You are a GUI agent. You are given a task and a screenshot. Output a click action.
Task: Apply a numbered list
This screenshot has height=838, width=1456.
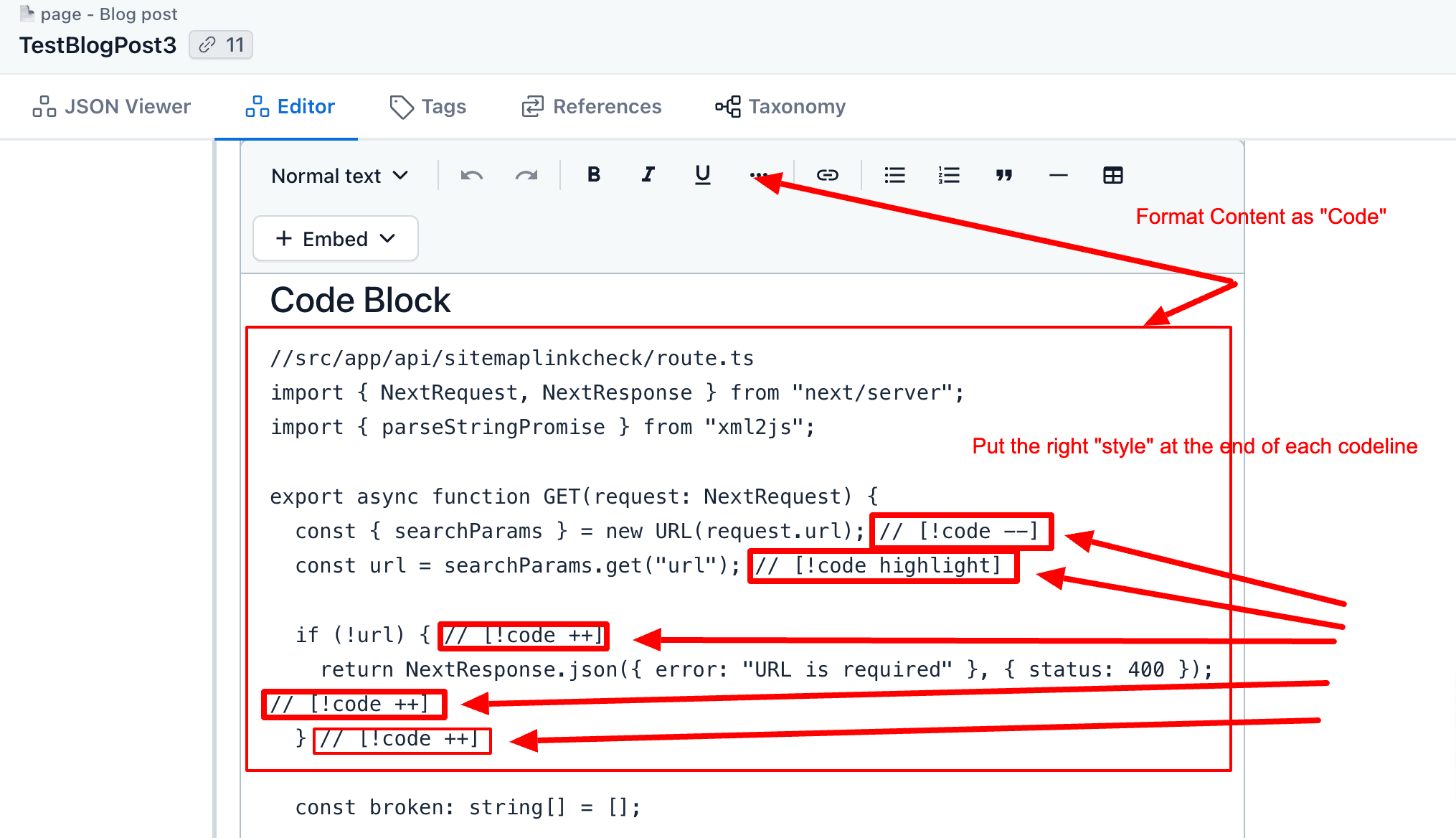pos(948,175)
